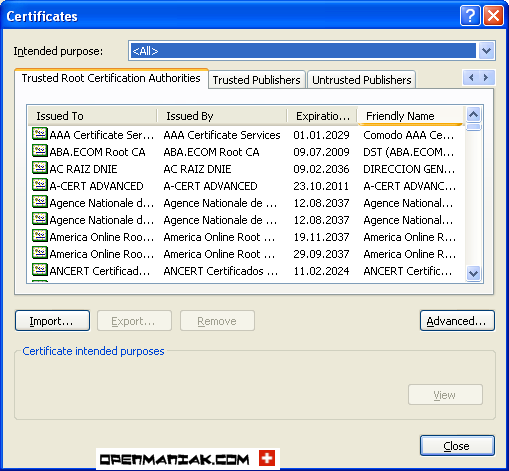The width and height of the screenshot is (509, 471).
Task: Sort by the Issued To column header
Action: tap(92, 116)
